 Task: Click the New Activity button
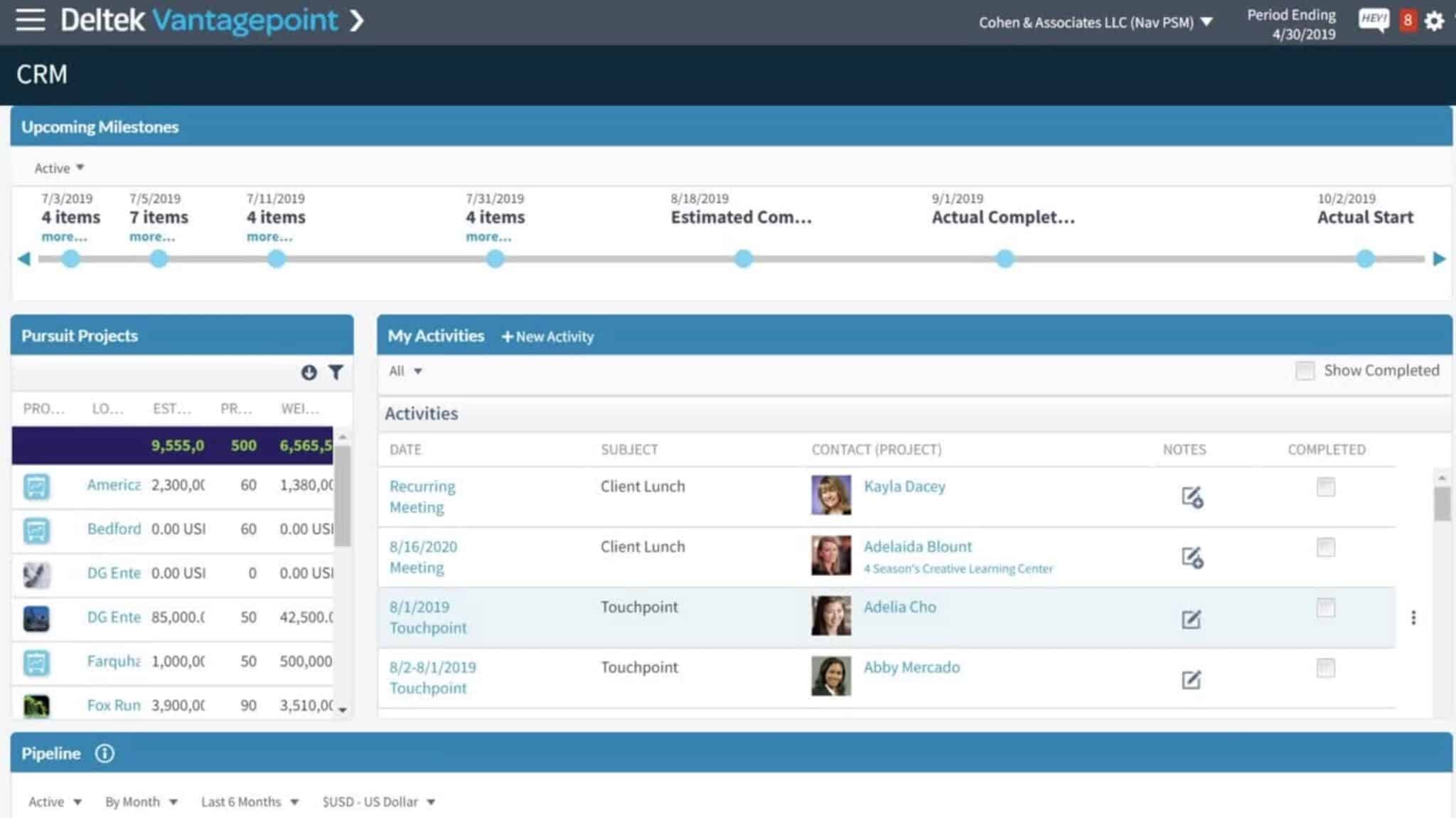tap(547, 336)
